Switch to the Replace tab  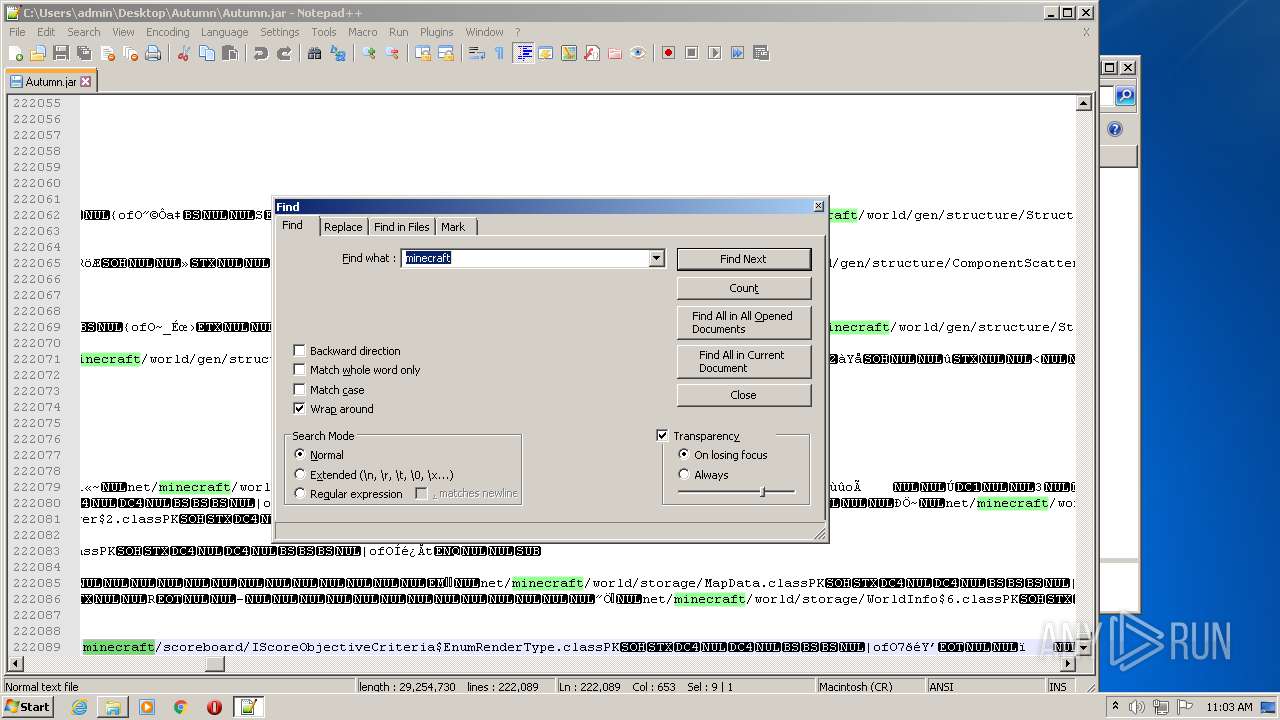click(343, 227)
